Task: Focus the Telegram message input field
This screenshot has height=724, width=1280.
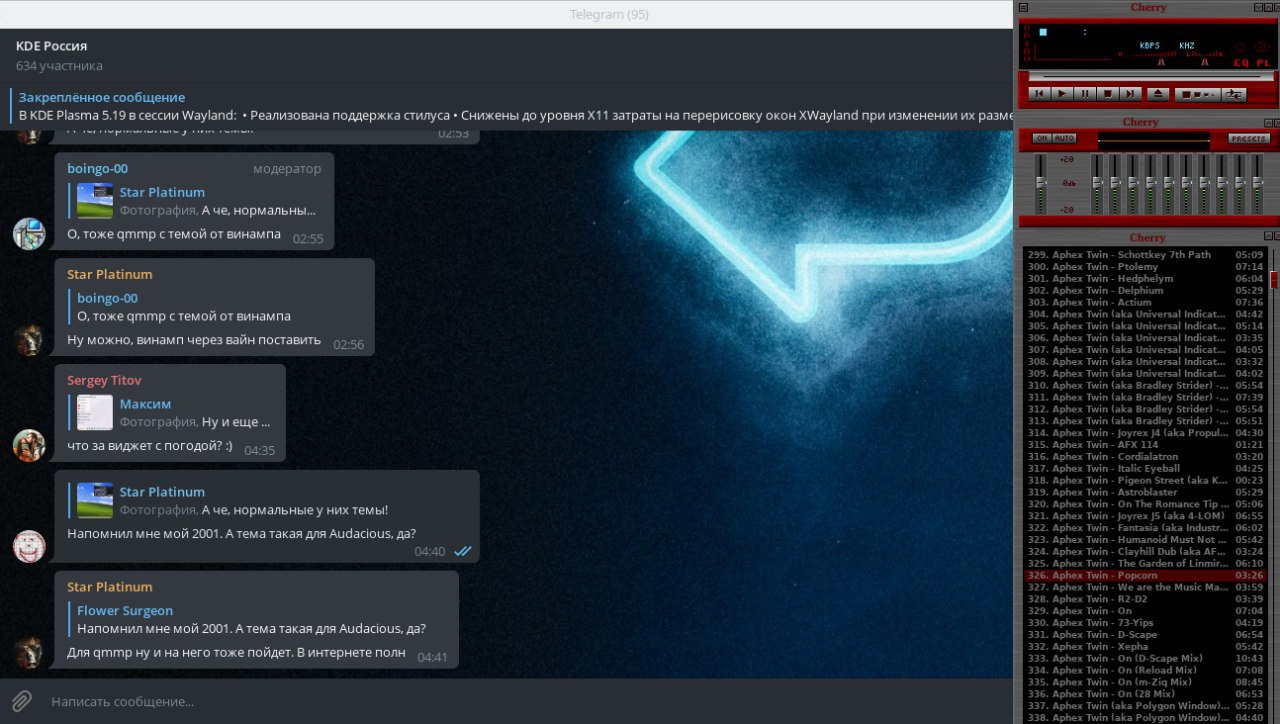Action: (530, 701)
